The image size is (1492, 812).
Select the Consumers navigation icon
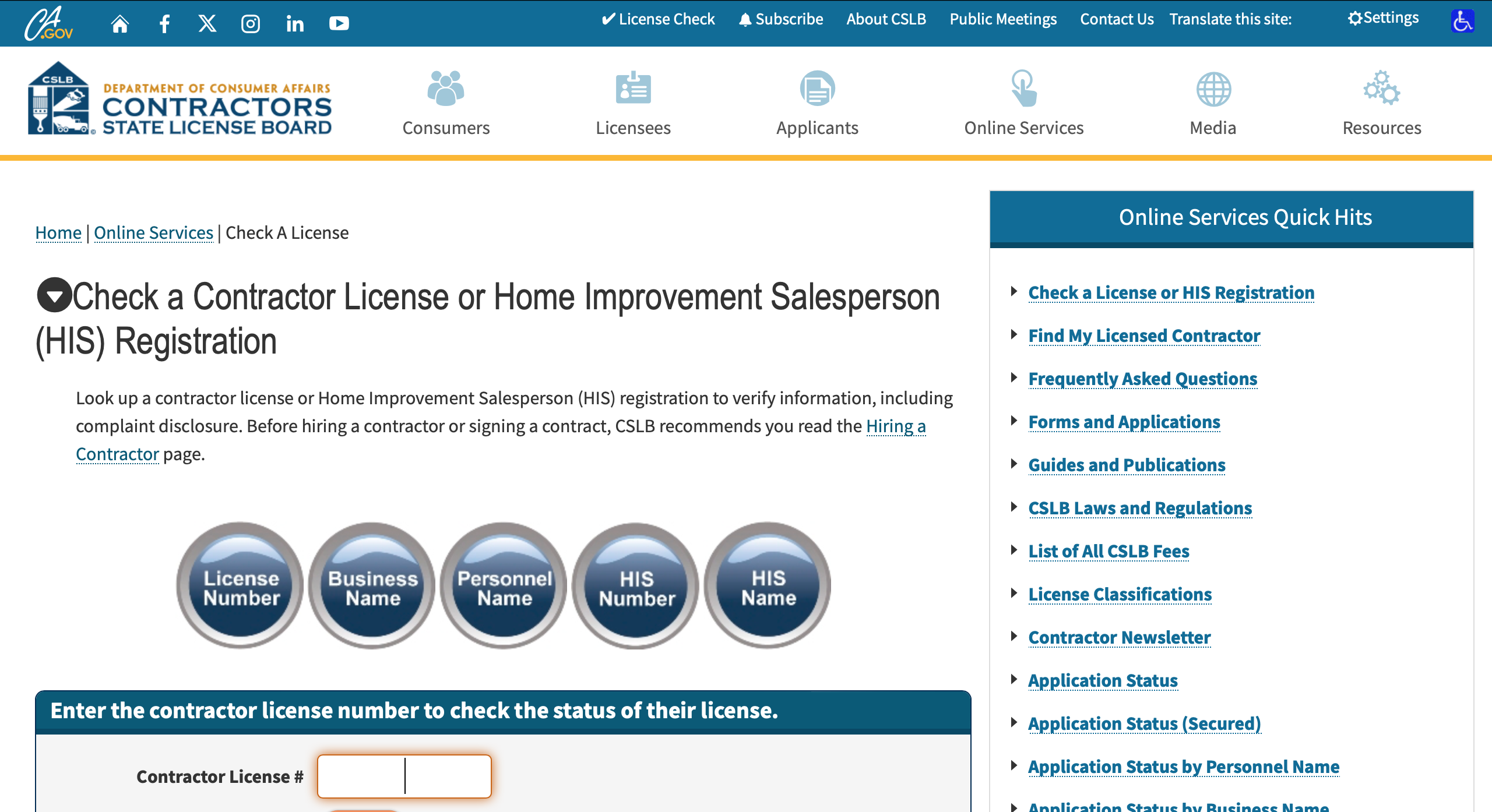point(446,89)
